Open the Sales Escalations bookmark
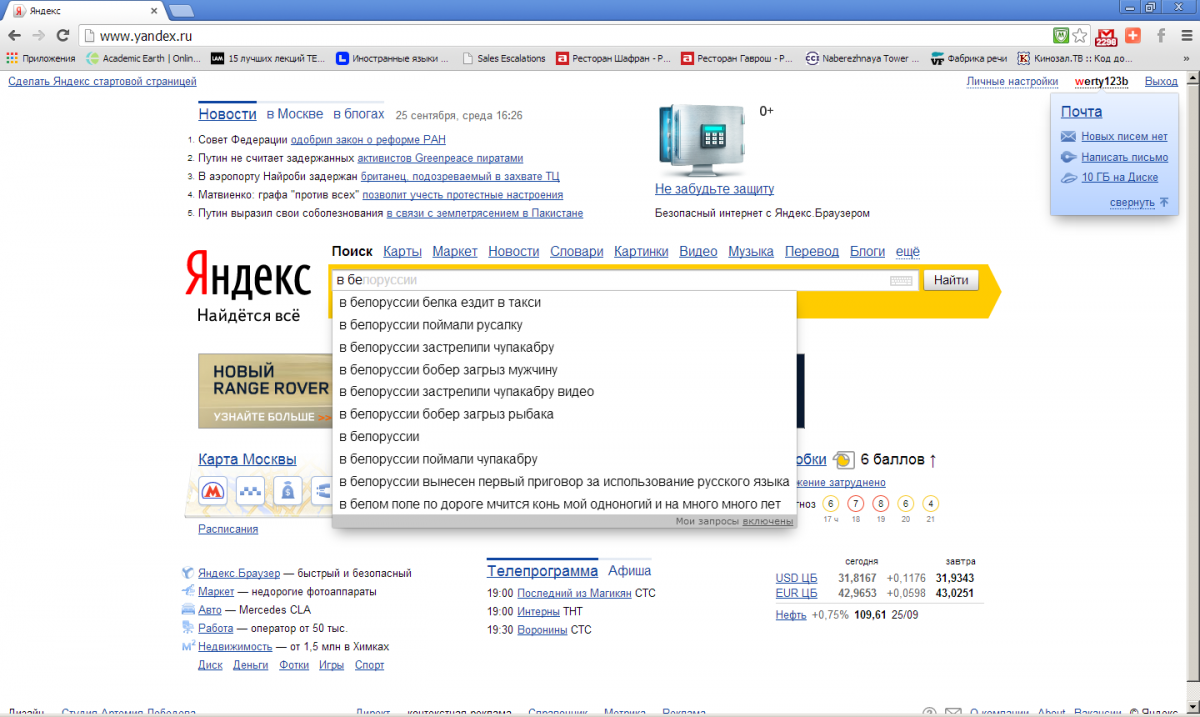Image resolution: width=1200 pixels, height=717 pixels. coord(505,58)
